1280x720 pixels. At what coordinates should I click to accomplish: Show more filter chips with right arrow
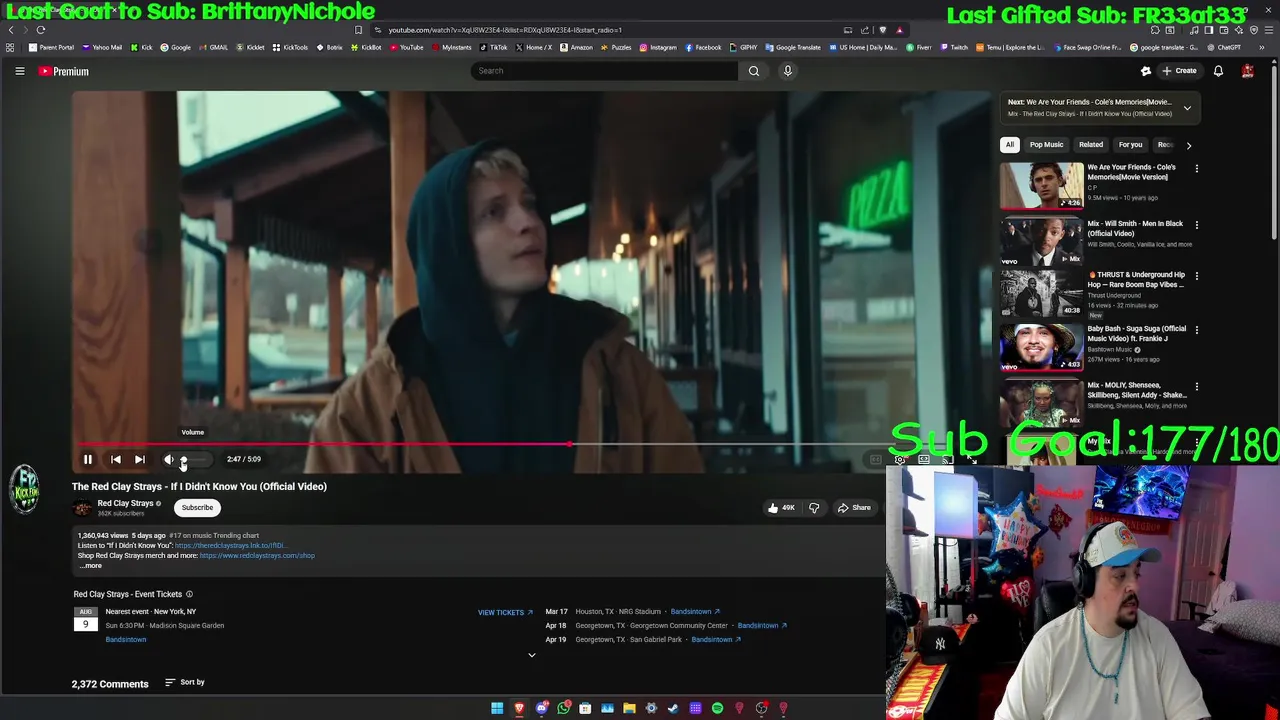pyautogui.click(x=1189, y=145)
